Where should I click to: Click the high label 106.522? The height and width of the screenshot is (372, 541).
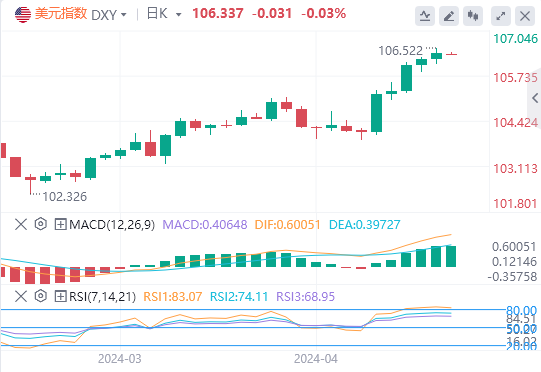pyautogui.click(x=401, y=51)
